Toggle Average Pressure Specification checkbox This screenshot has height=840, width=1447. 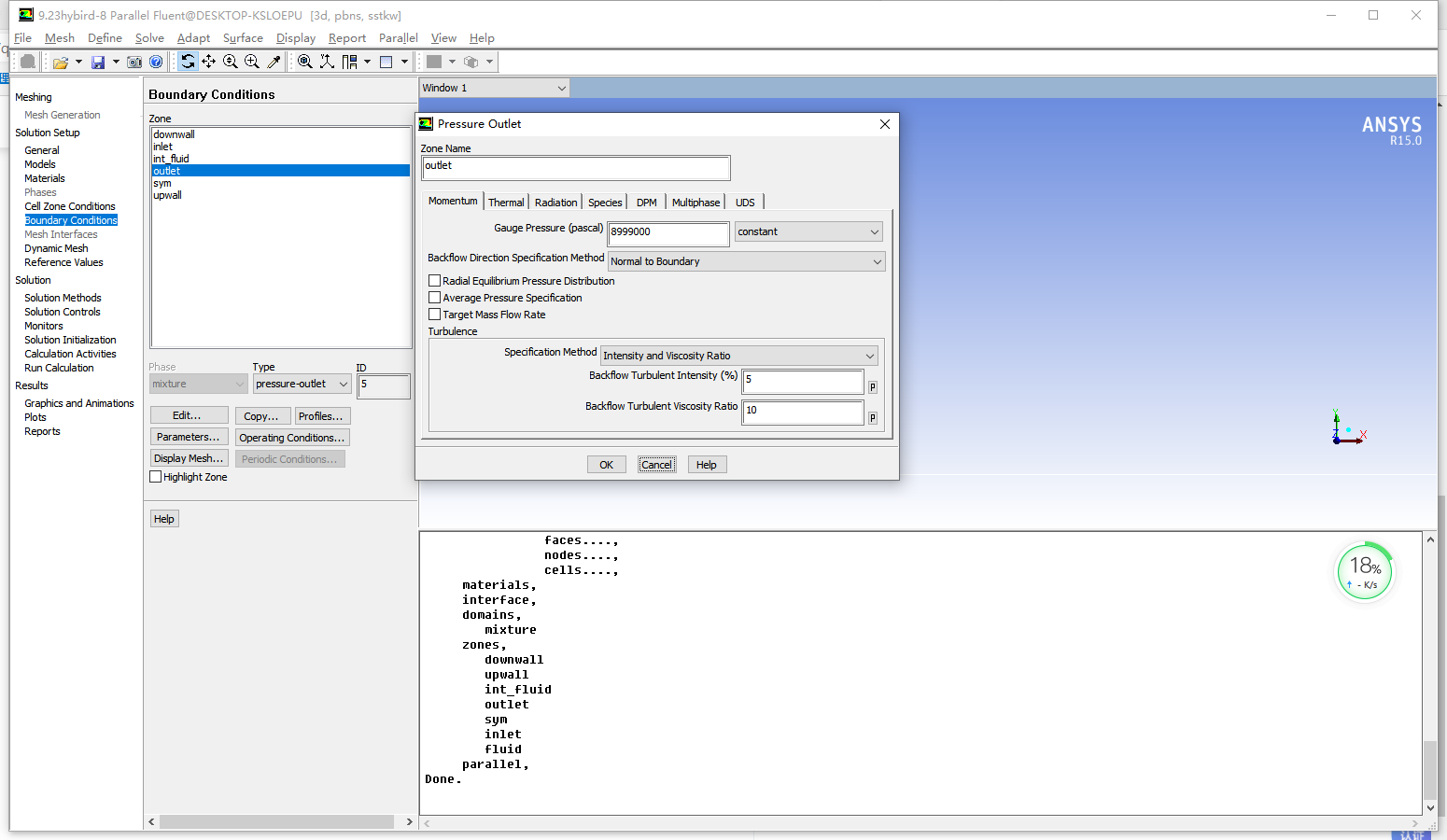434,298
